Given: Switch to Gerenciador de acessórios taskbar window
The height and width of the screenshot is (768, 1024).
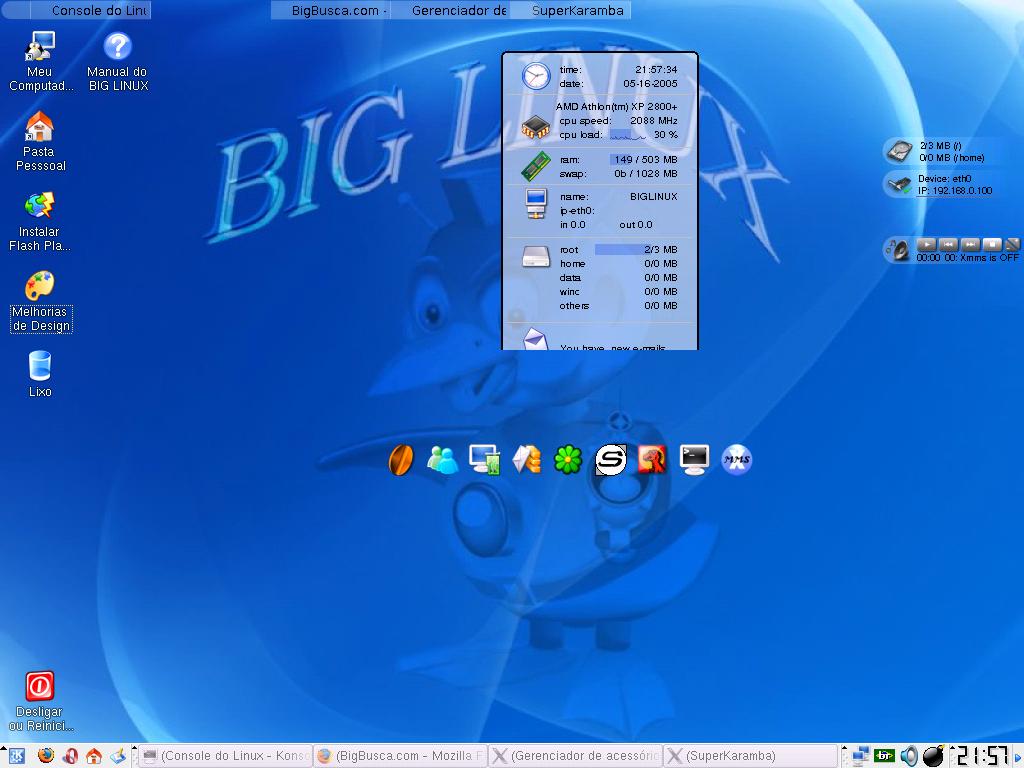Looking at the screenshot, I should point(575,756).
